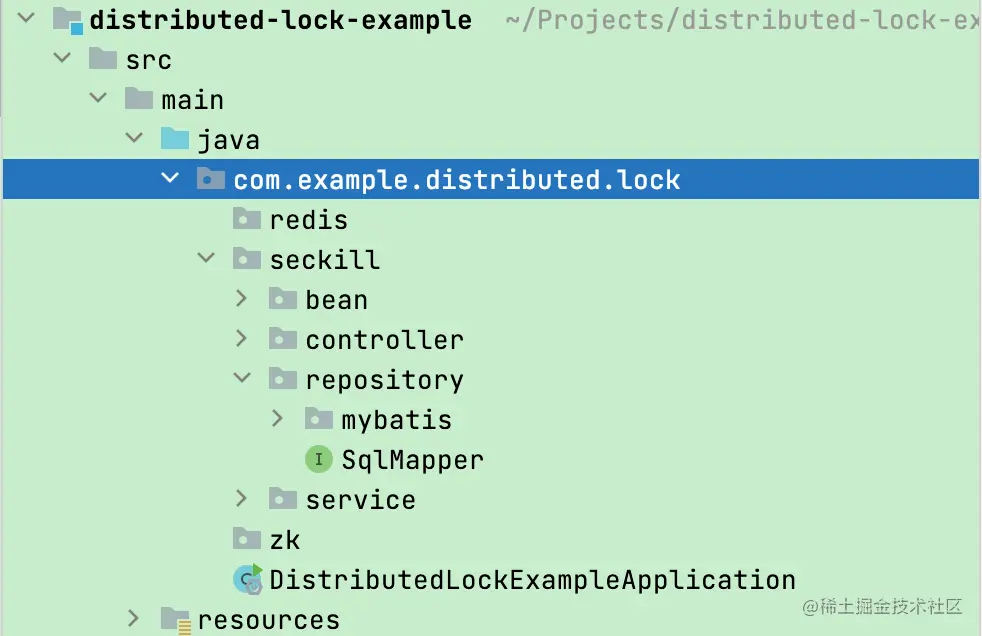Collapse the com.example.distributed.lock package
The image size is (982, 636).
[x=170, y=178]
